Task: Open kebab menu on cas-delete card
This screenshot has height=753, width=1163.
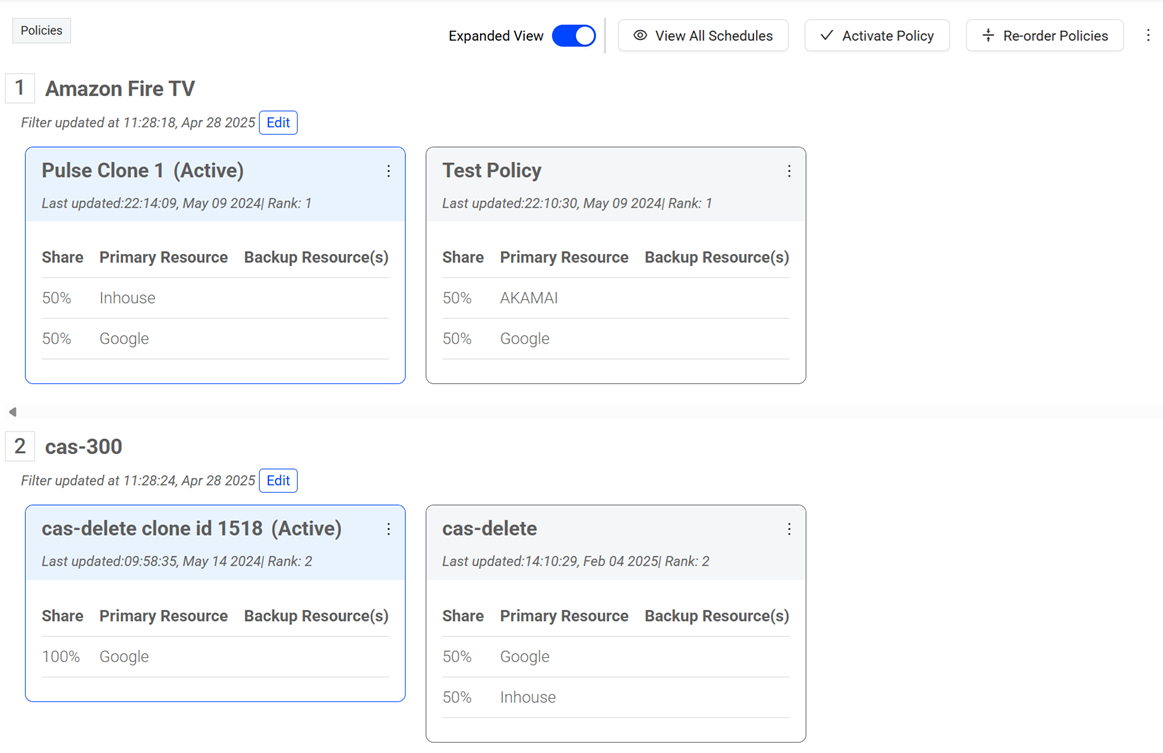Action: (x=789, y=529)
